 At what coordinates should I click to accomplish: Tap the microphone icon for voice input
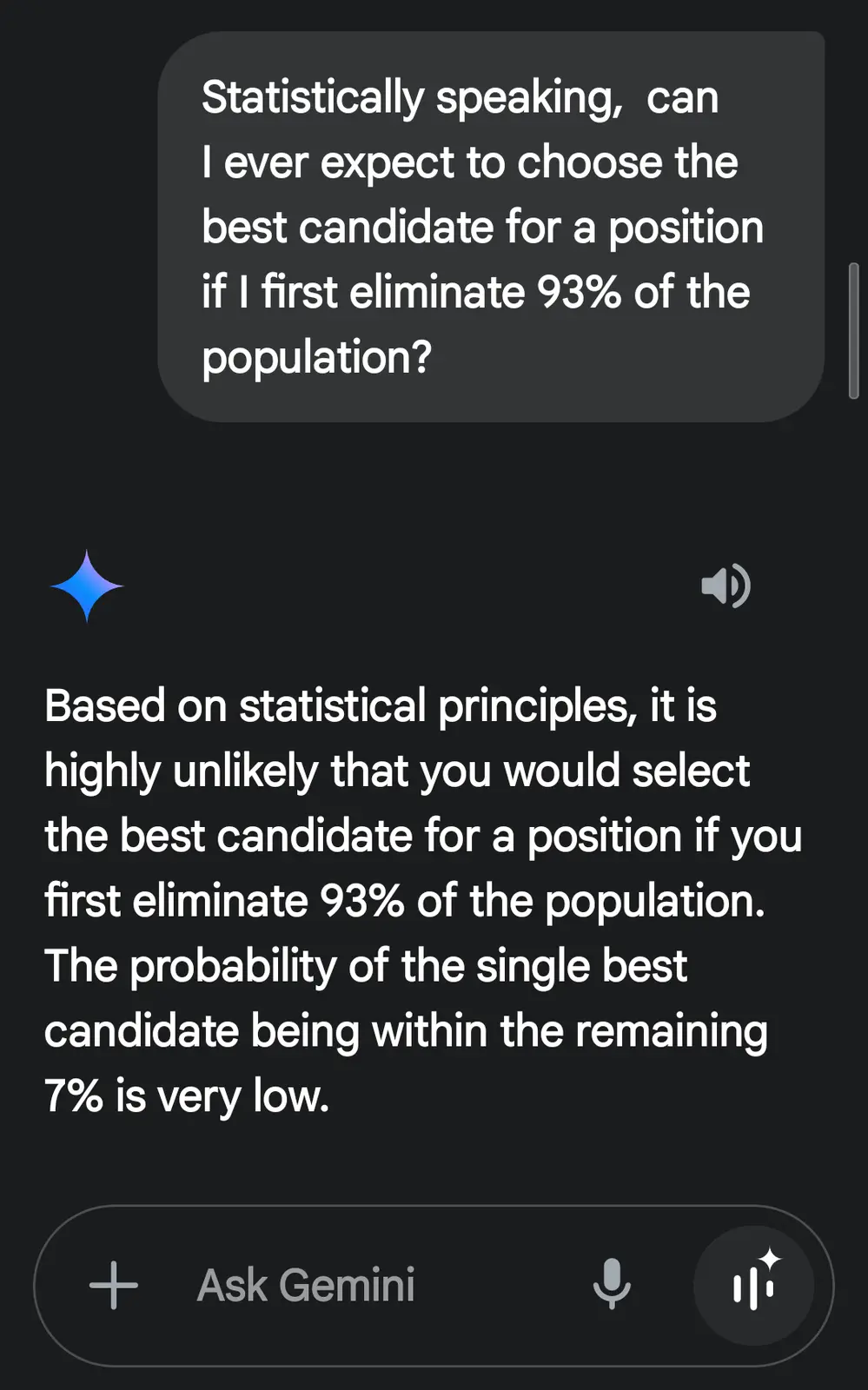612,1284
